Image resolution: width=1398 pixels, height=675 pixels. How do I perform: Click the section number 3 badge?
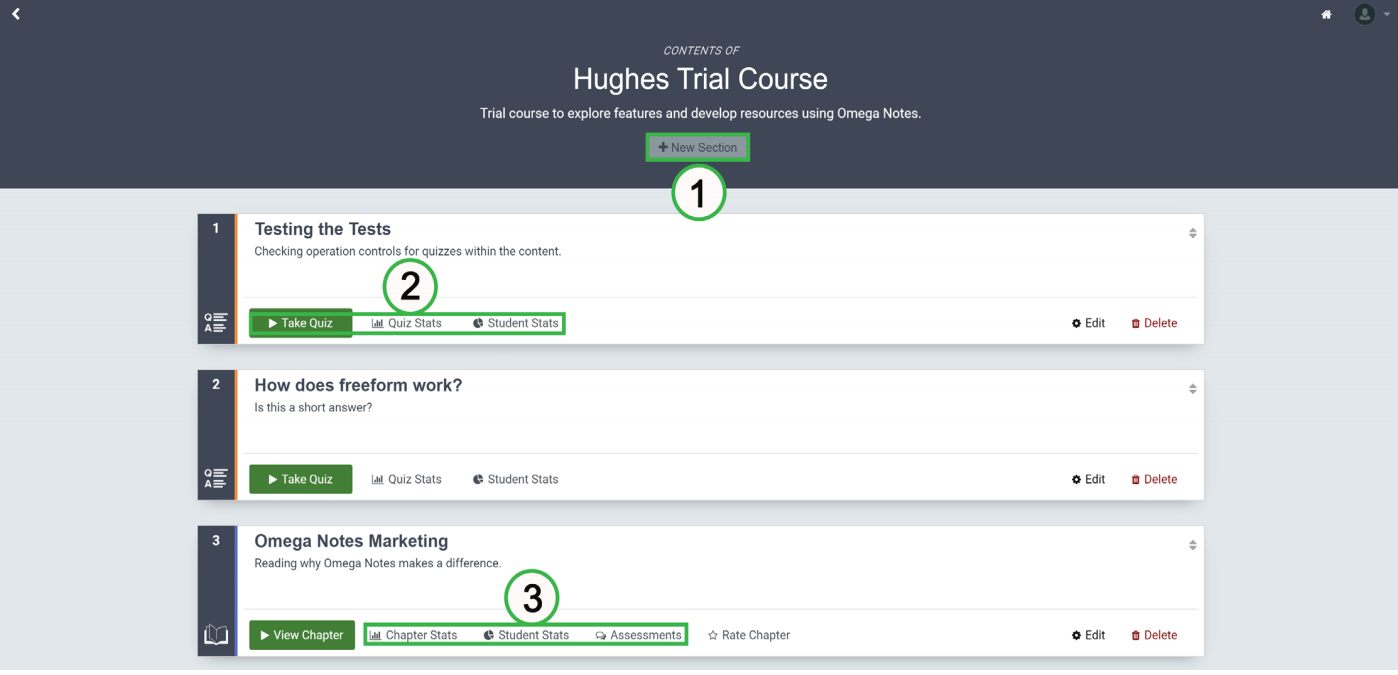click(x=216, y=541)
